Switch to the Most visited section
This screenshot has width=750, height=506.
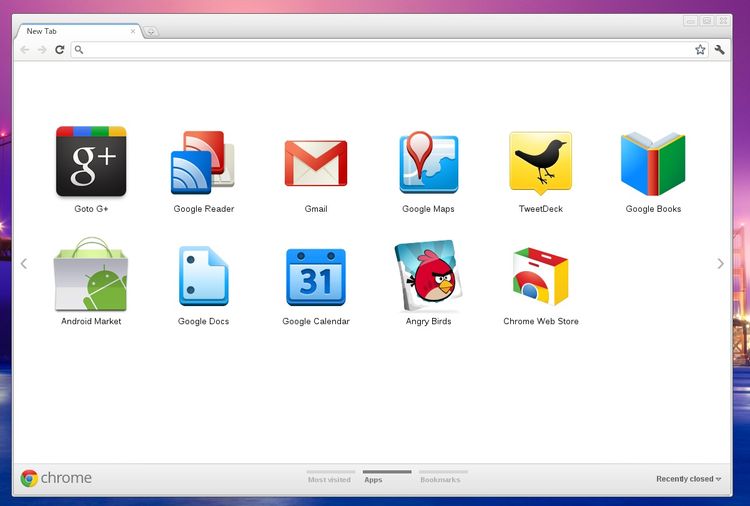329,479
